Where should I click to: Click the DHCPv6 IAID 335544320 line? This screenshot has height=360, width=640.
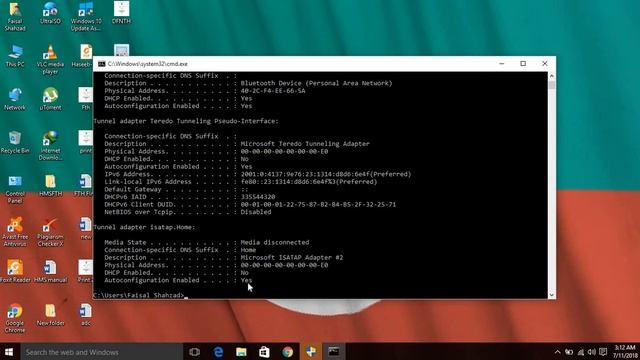pyautogui.click(x=190, y=197)
